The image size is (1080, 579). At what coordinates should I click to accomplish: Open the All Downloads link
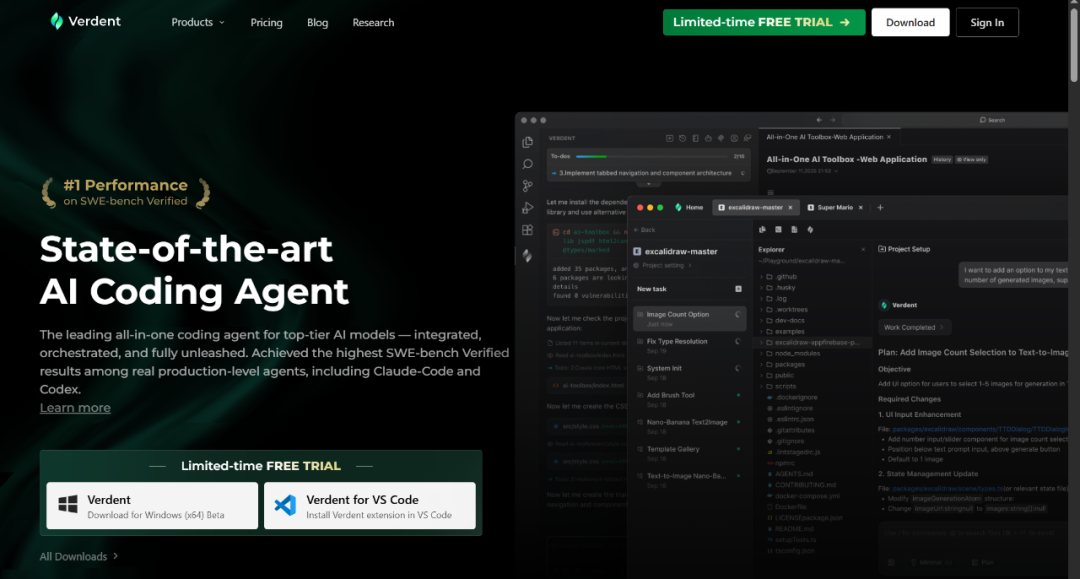tap(78, 556)
